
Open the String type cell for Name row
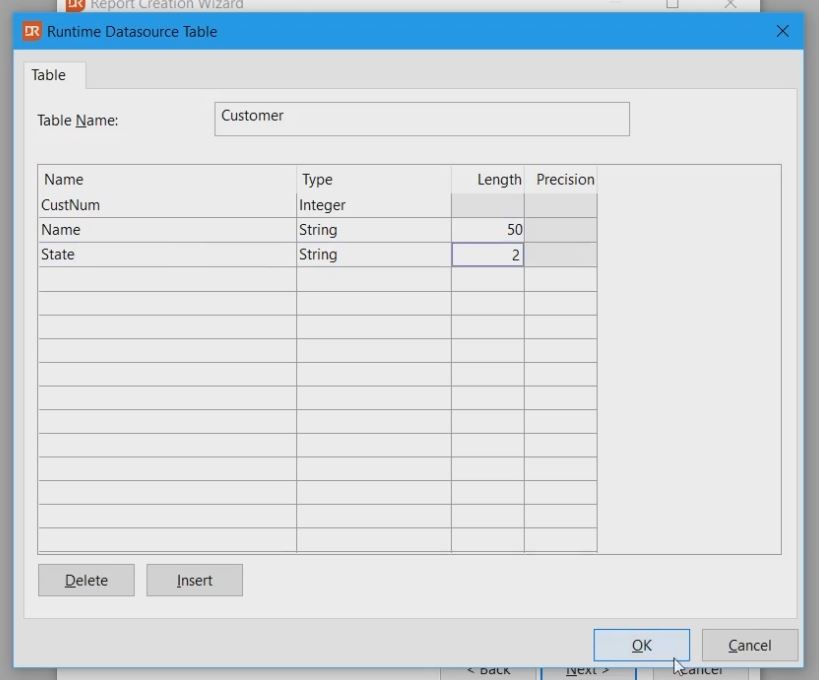click(x=373, y=230)
